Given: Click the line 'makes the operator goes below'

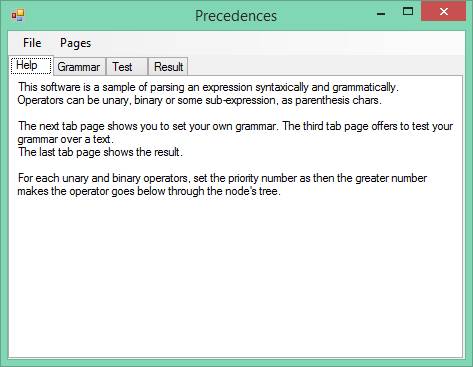Looking at the screenshot, I should tap(149, 191).
